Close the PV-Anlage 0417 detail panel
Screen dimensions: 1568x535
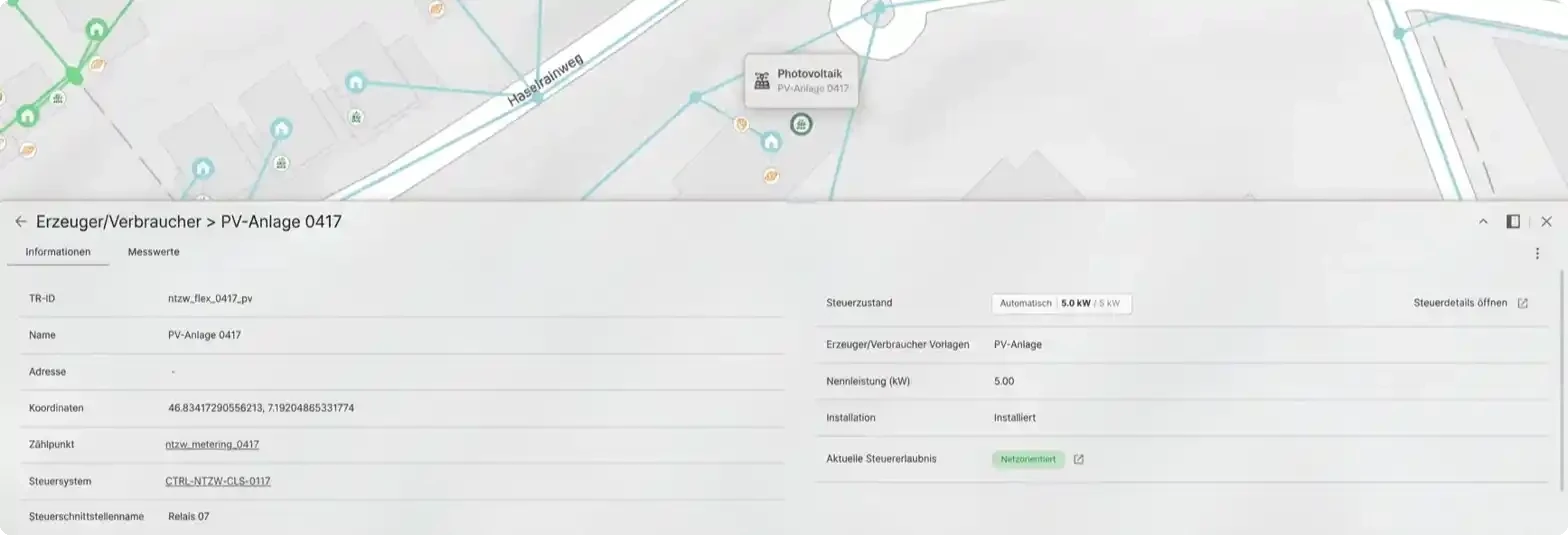[1546, 221]
